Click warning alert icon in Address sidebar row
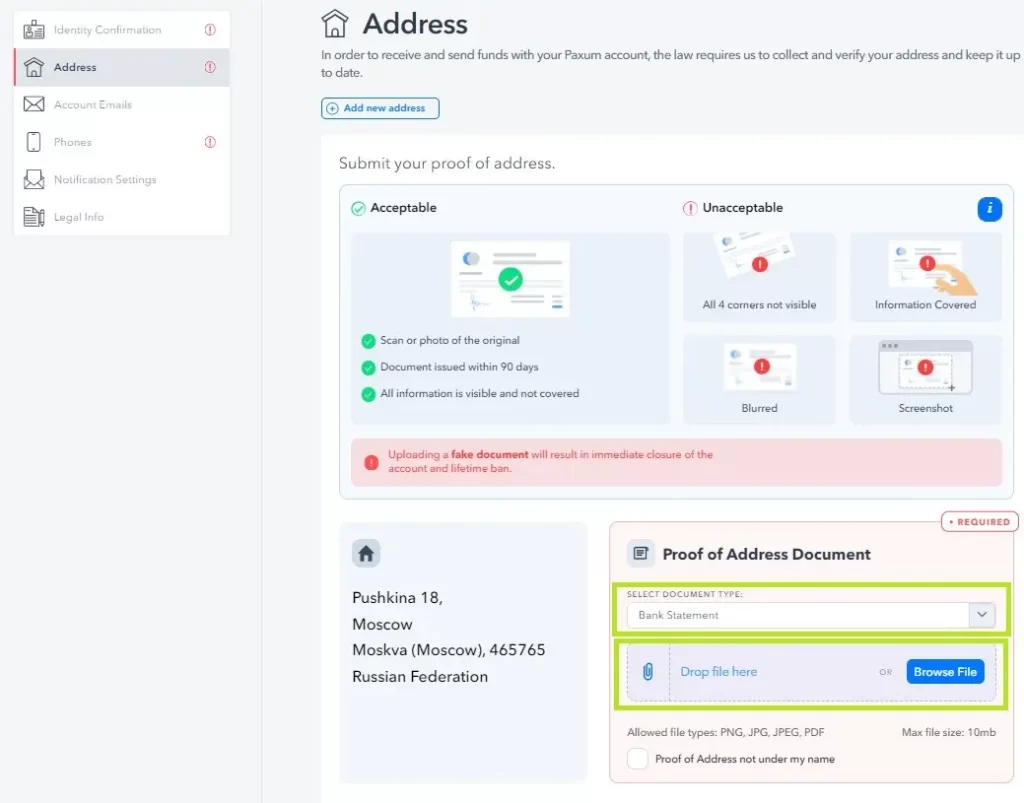1024x803 pixels. point(210,67)
